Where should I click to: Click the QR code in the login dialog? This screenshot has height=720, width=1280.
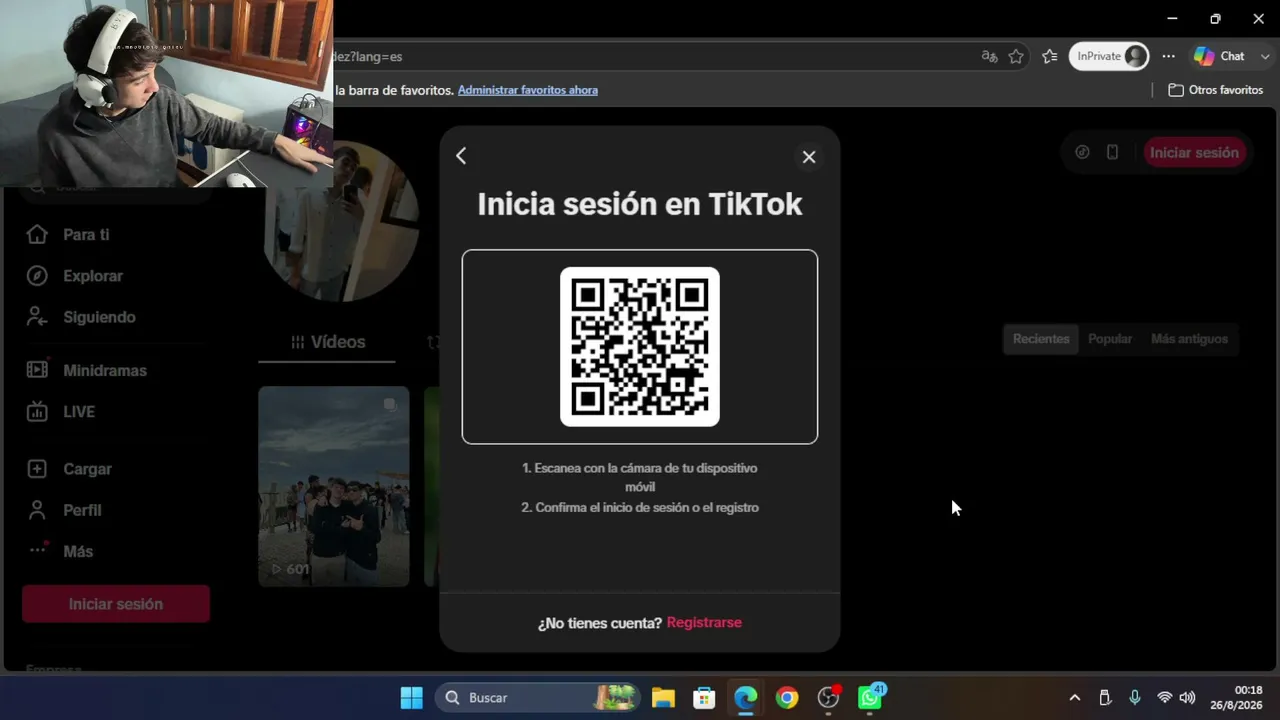click(640, 347)
